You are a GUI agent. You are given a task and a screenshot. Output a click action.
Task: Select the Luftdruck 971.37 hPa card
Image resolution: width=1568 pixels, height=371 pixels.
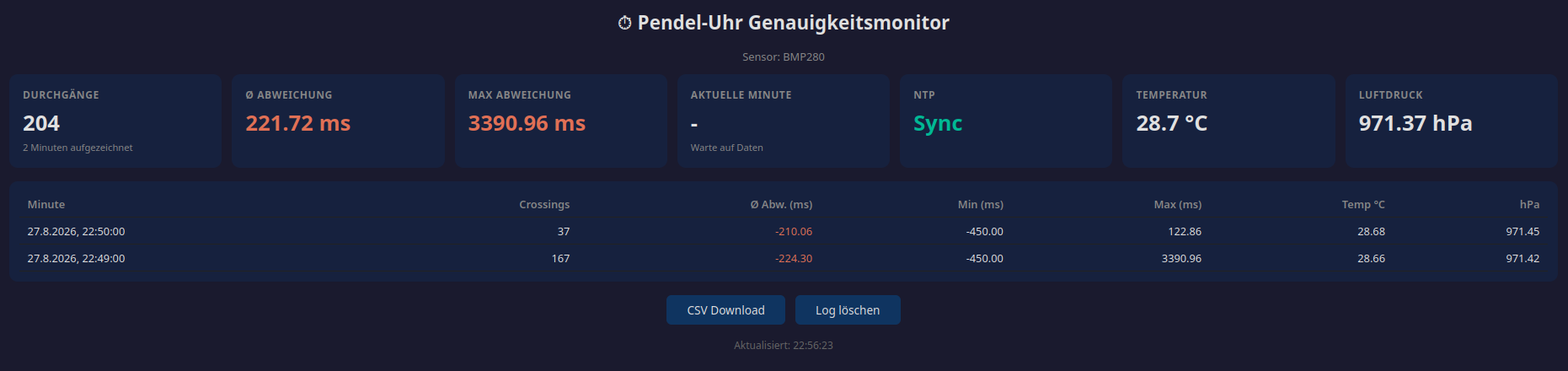1451,121
